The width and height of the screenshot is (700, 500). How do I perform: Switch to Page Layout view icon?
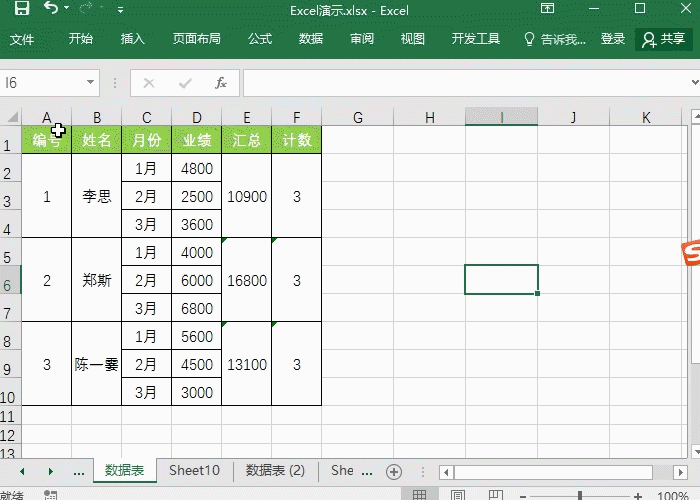[x=457, y=494]
